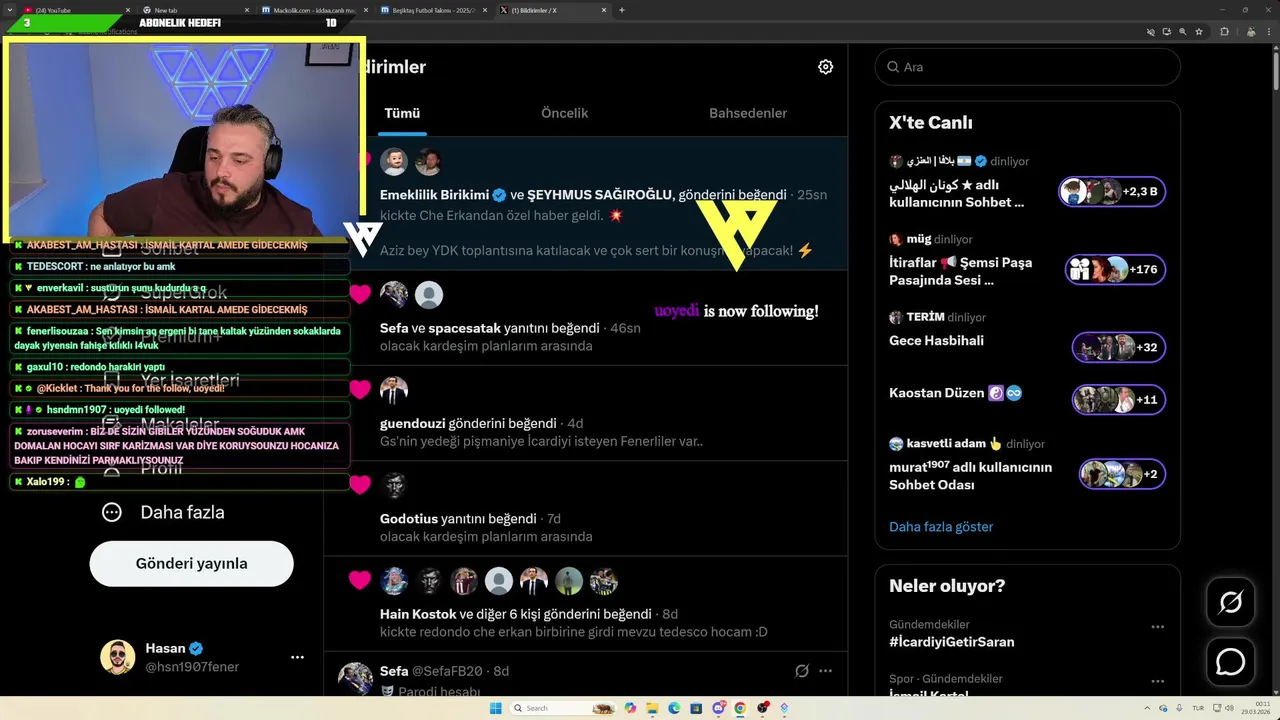This screenshot has height=720, width=1280.
Task: Open Microsoft Edge from taskbar
Action: [674, 708]
